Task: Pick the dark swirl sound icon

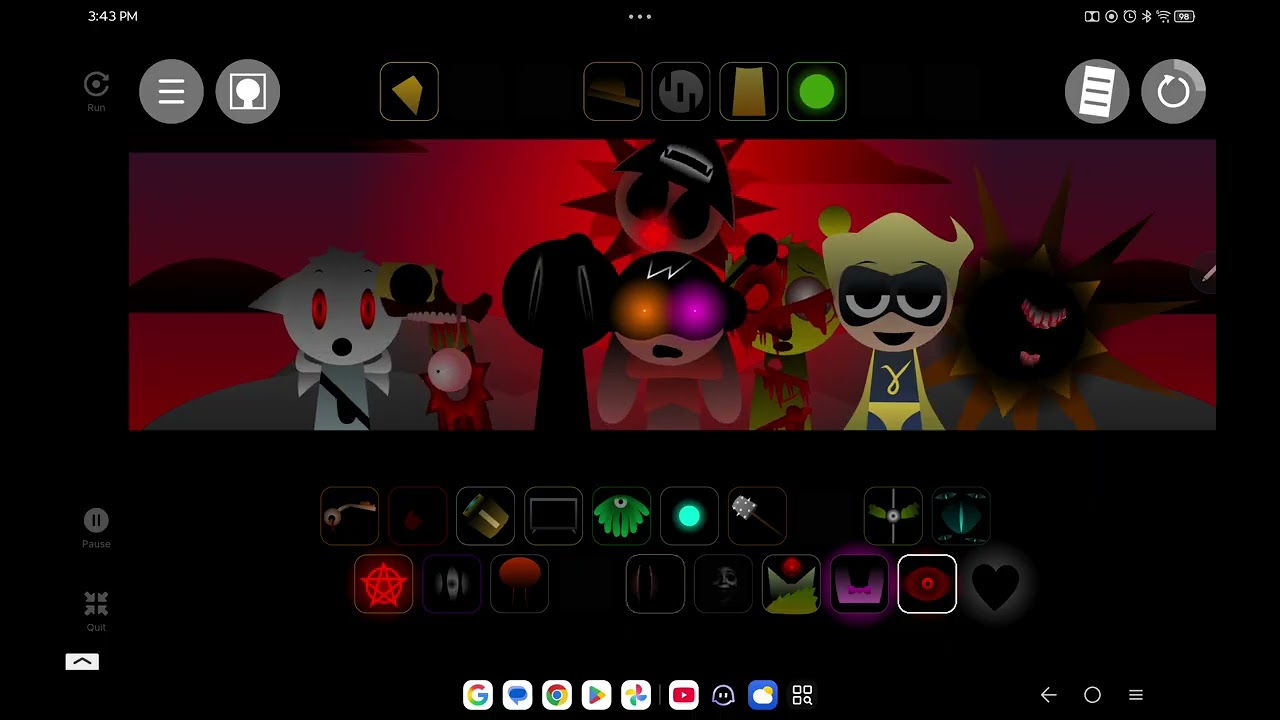Action: pos(681,92)
